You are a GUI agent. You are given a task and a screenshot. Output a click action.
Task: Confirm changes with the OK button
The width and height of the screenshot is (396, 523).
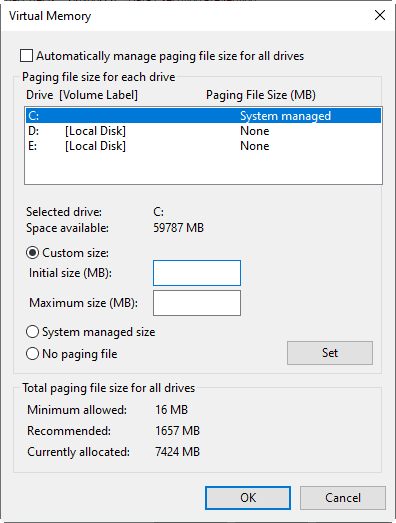248,498
